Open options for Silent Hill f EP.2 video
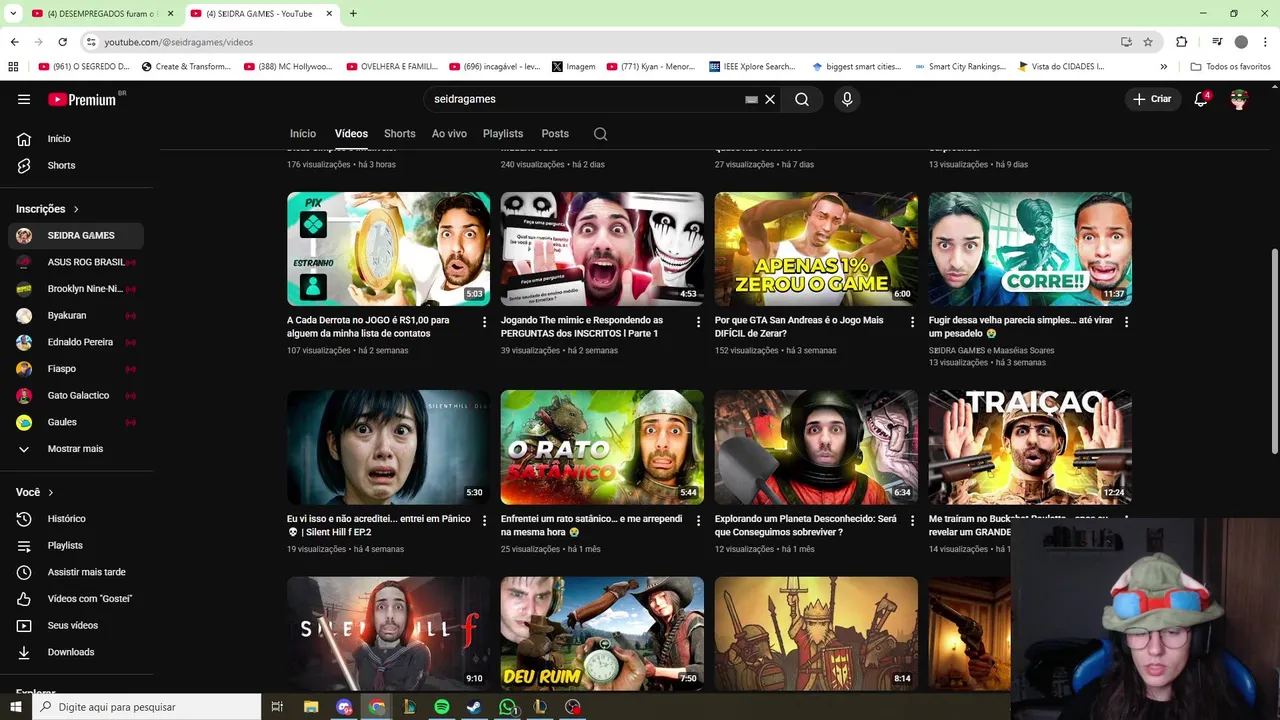The width and height of the screenshot is (1280, 720). tap(484, 521)
